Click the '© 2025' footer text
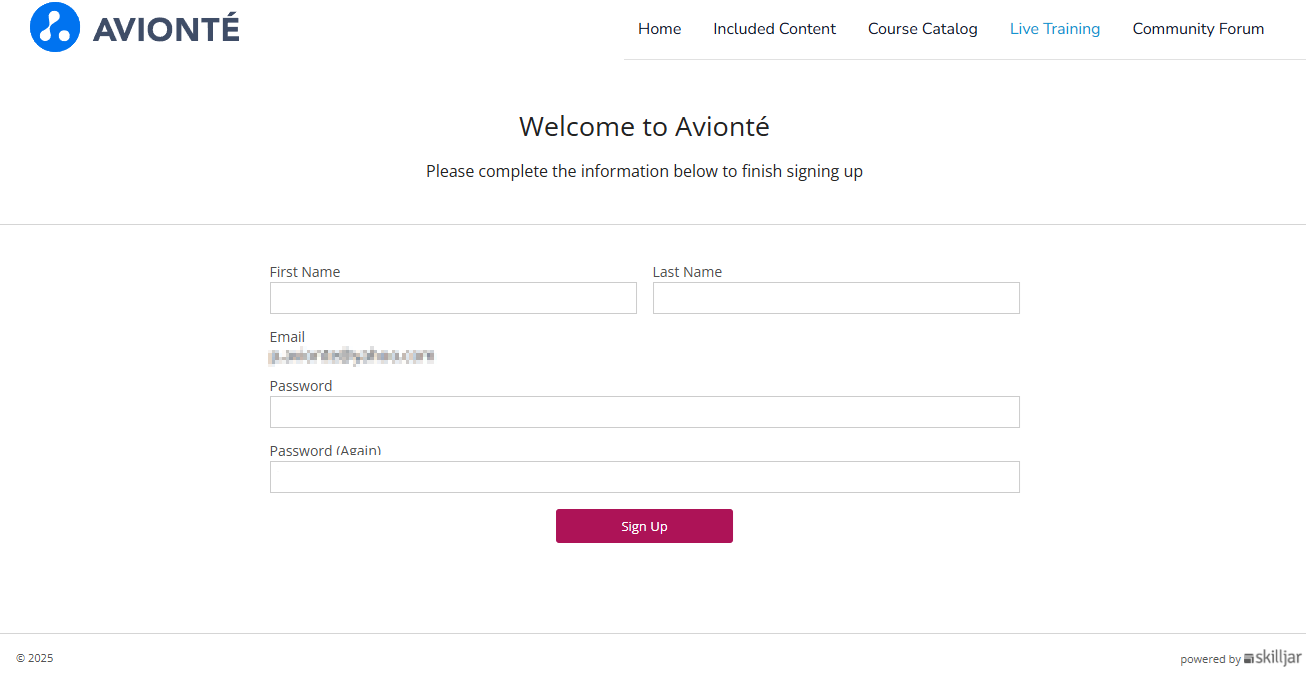The height and width of the screenshot is (679, 1306). click(x=35, y=658)
